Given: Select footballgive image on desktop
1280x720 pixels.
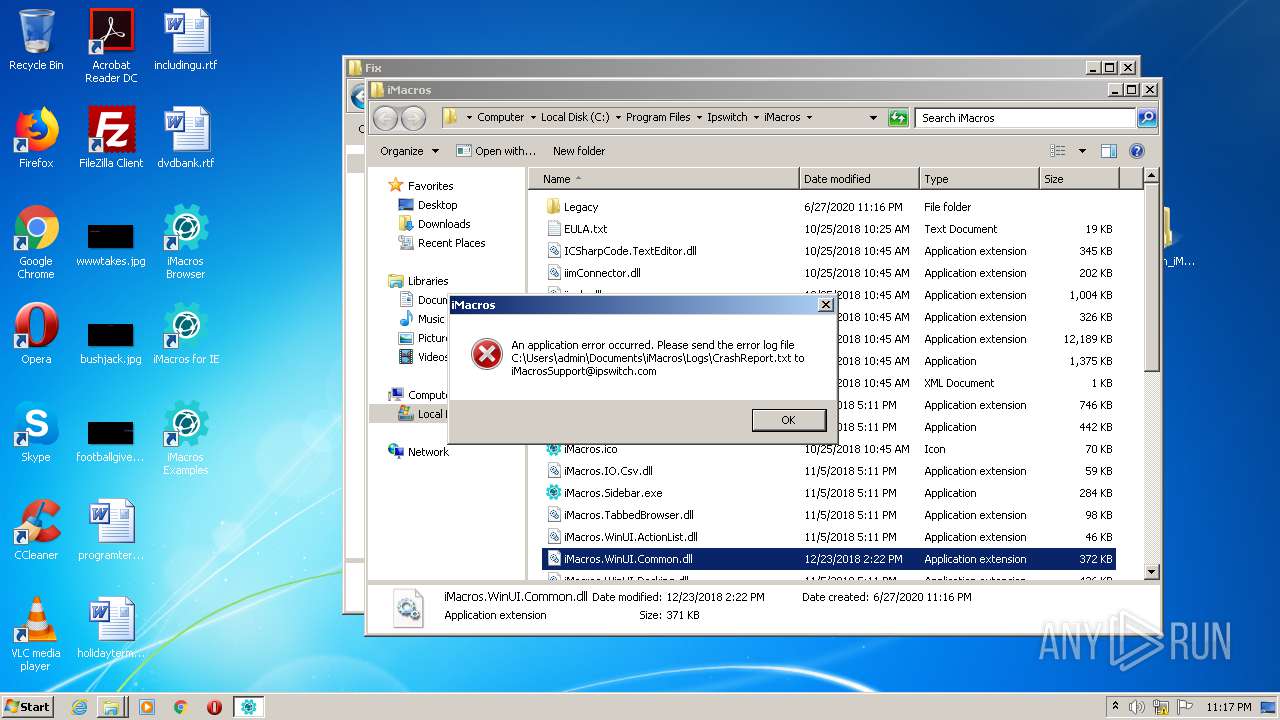Looking at the screenshot, I should (x=111, y=442).
